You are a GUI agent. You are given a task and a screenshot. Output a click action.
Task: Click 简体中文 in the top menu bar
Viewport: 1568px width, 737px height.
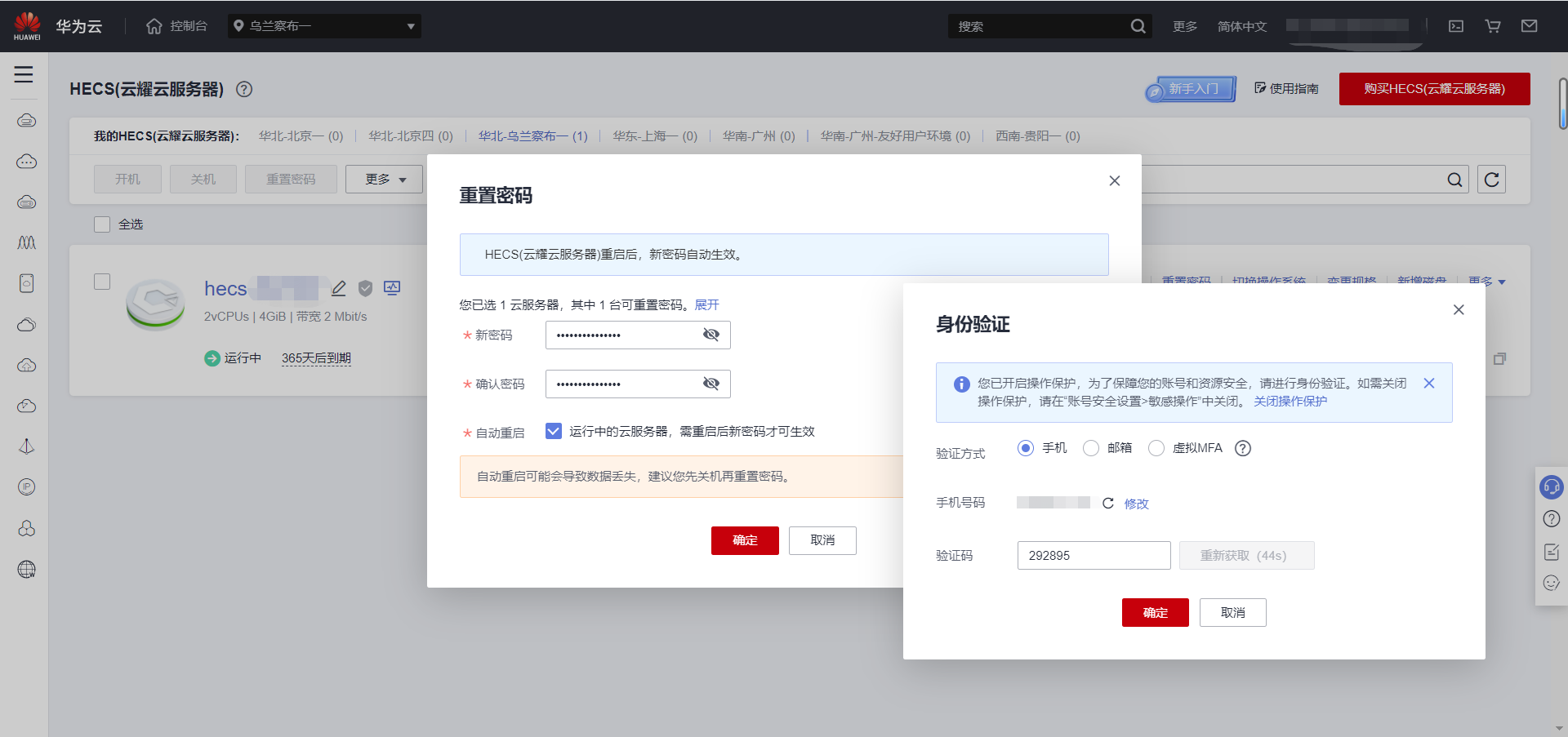(1242, 25)
